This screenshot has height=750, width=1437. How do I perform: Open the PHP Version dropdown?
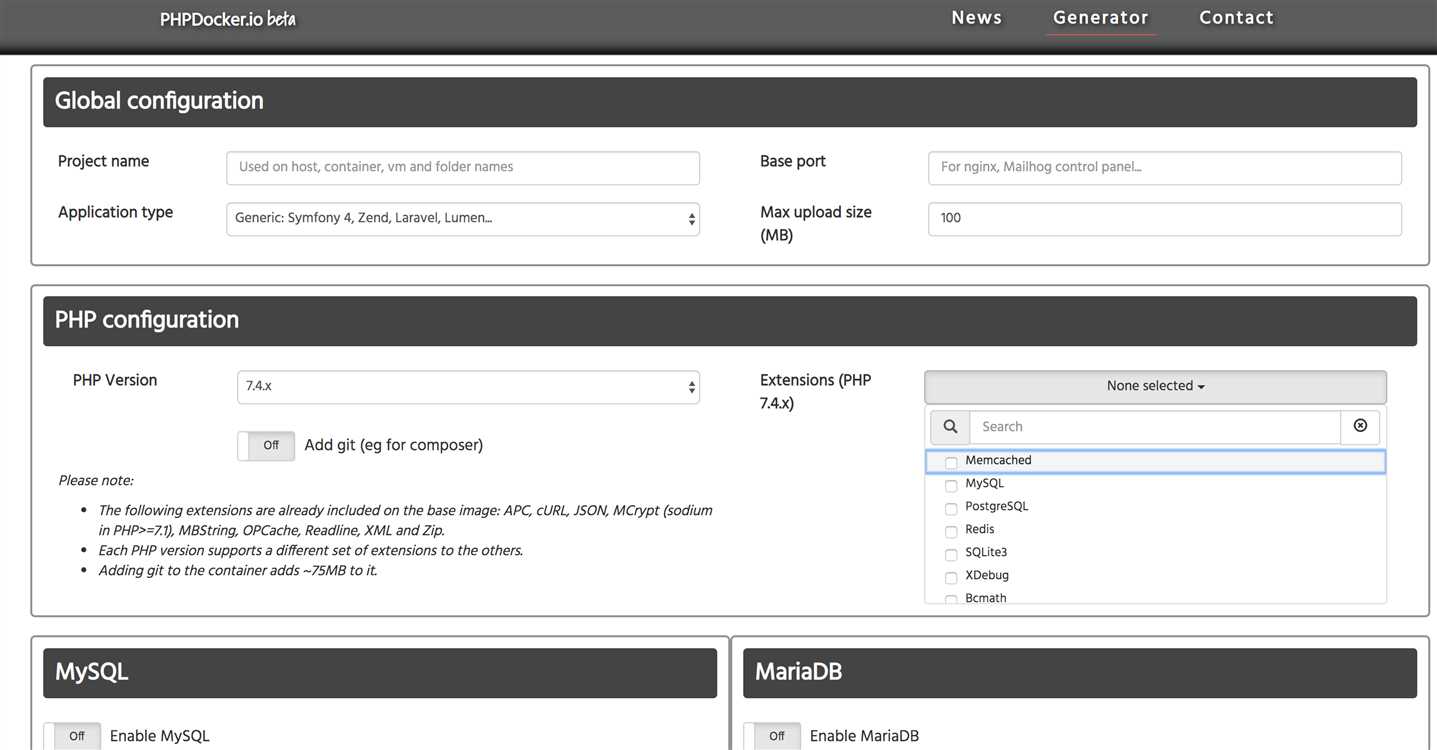(468, 387)
